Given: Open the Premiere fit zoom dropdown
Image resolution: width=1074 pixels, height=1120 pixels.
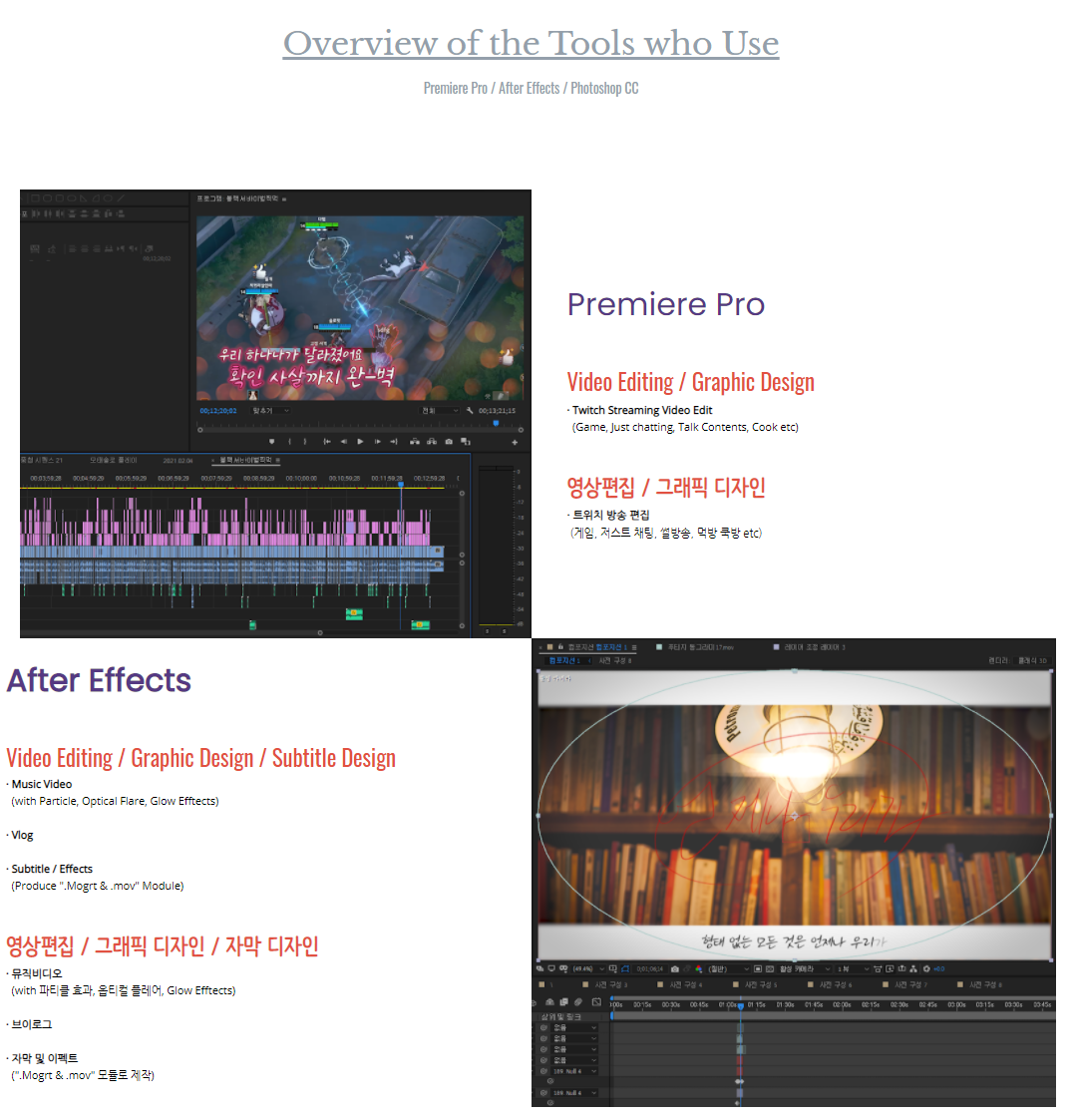Looking at the screenshot, I should 270,411.
